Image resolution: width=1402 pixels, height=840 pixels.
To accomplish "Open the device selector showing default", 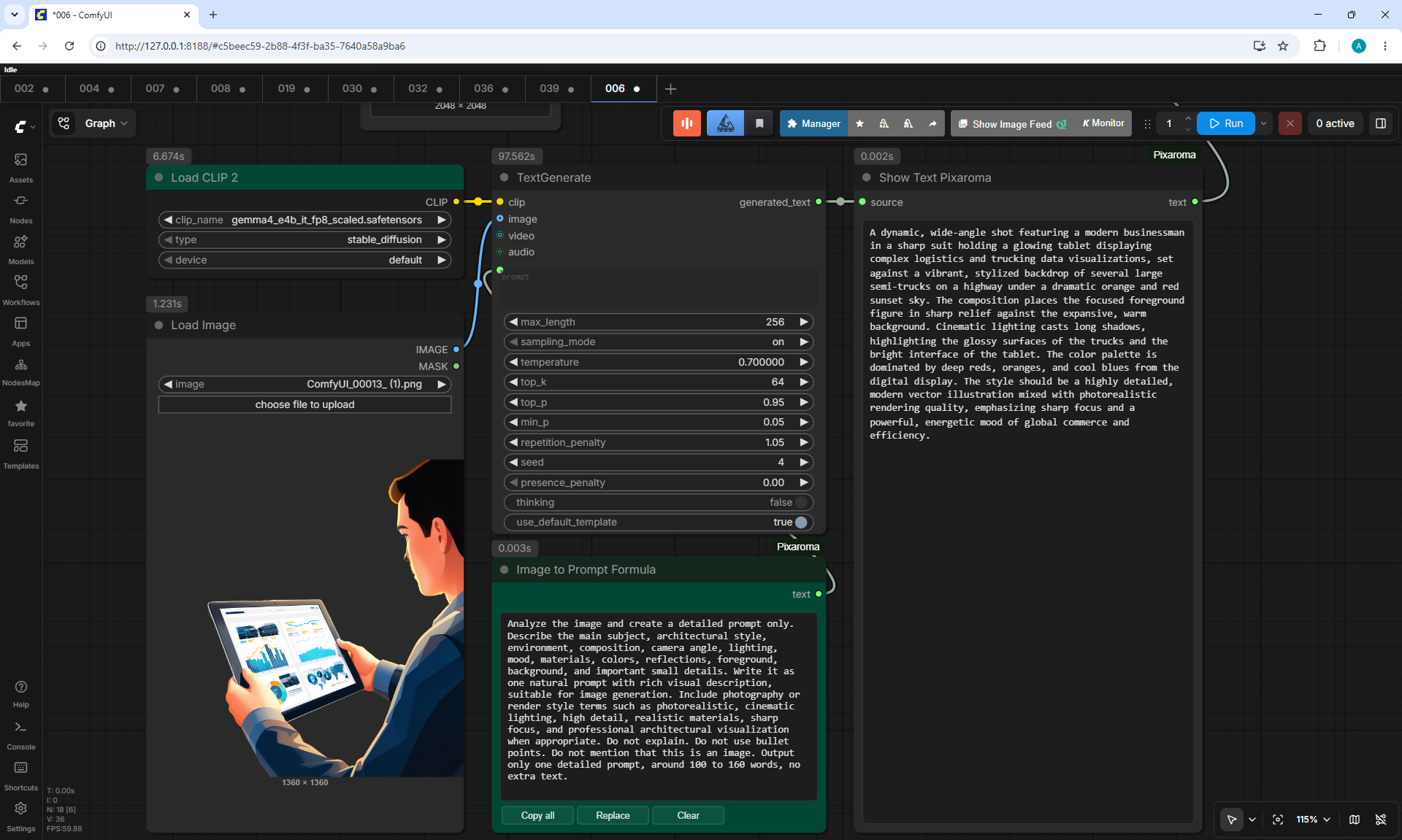I will click(304, 260).
